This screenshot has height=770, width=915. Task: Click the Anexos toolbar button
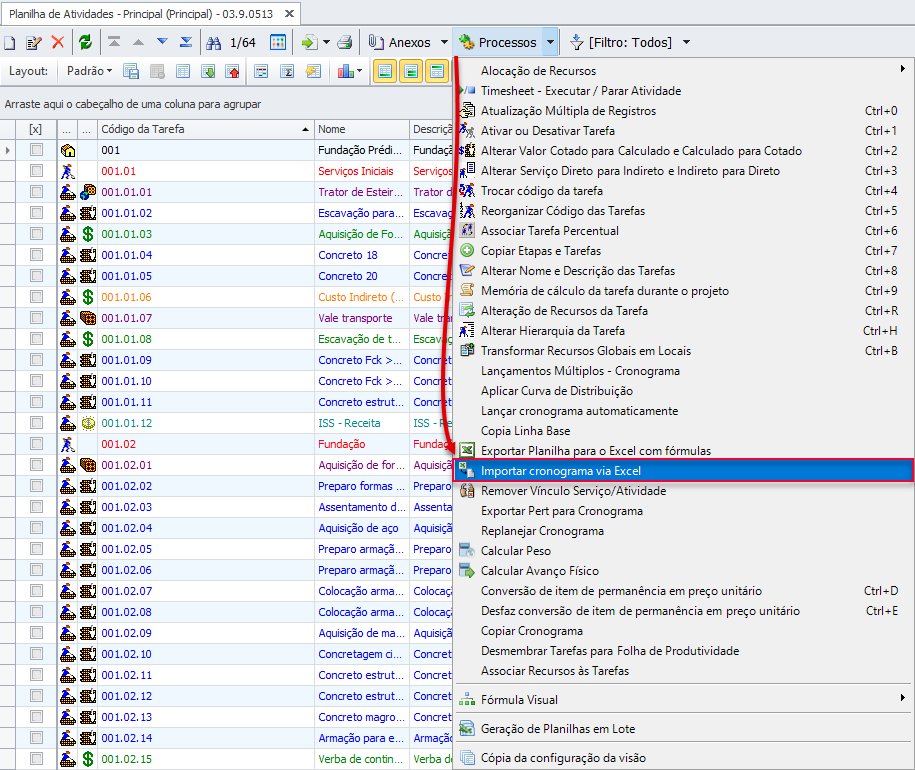point(401,42)
